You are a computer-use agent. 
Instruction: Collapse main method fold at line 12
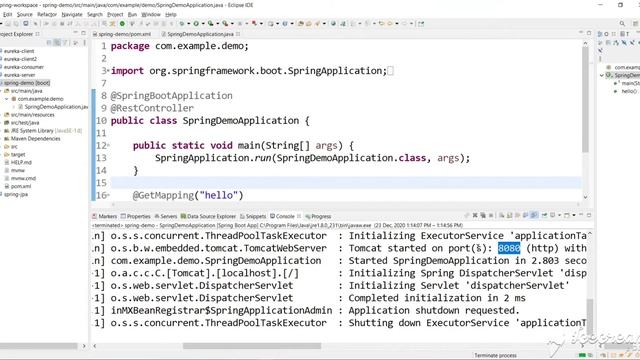tap(108, 145)
